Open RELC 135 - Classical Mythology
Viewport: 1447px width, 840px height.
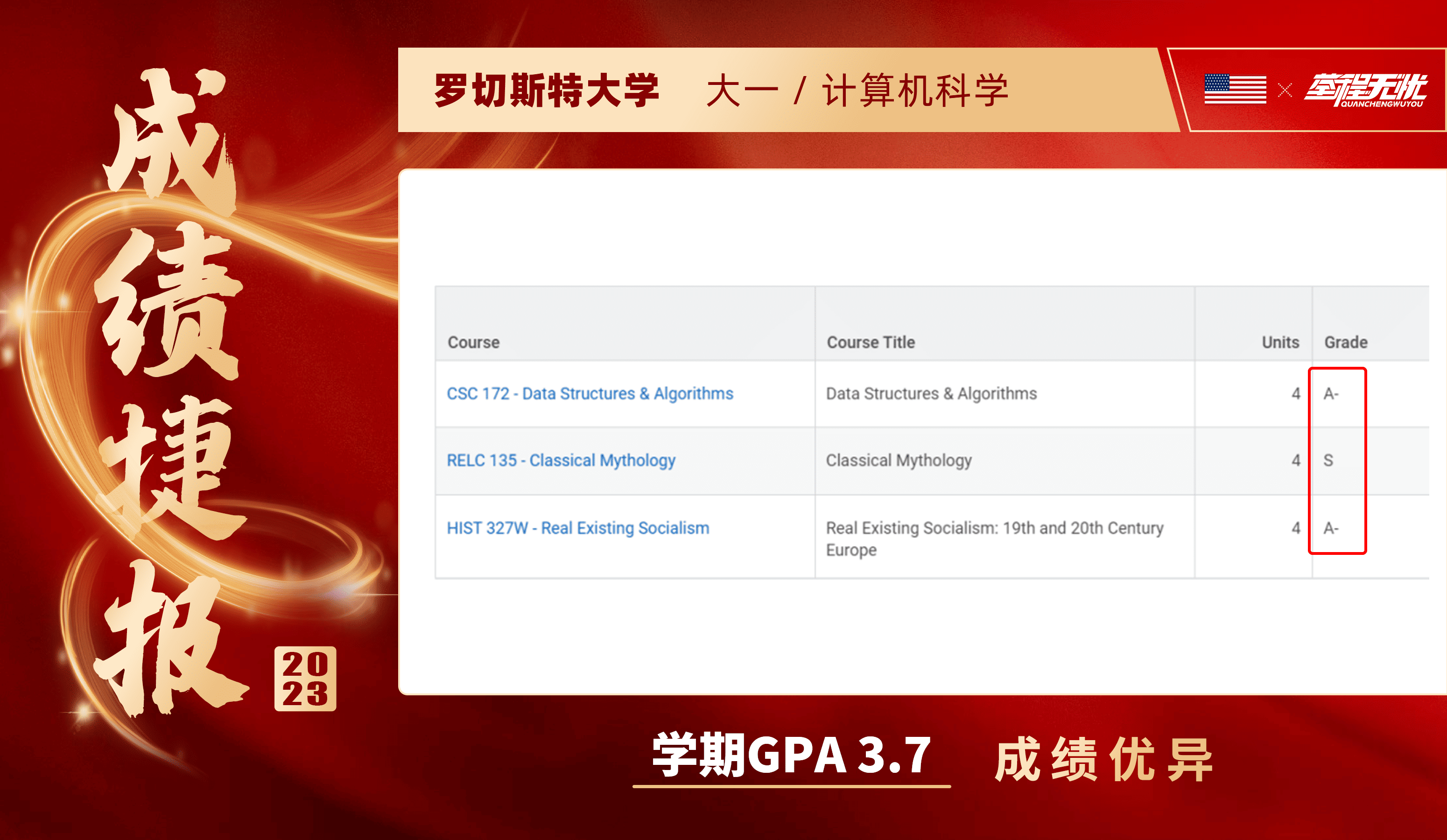pos(562,460)
